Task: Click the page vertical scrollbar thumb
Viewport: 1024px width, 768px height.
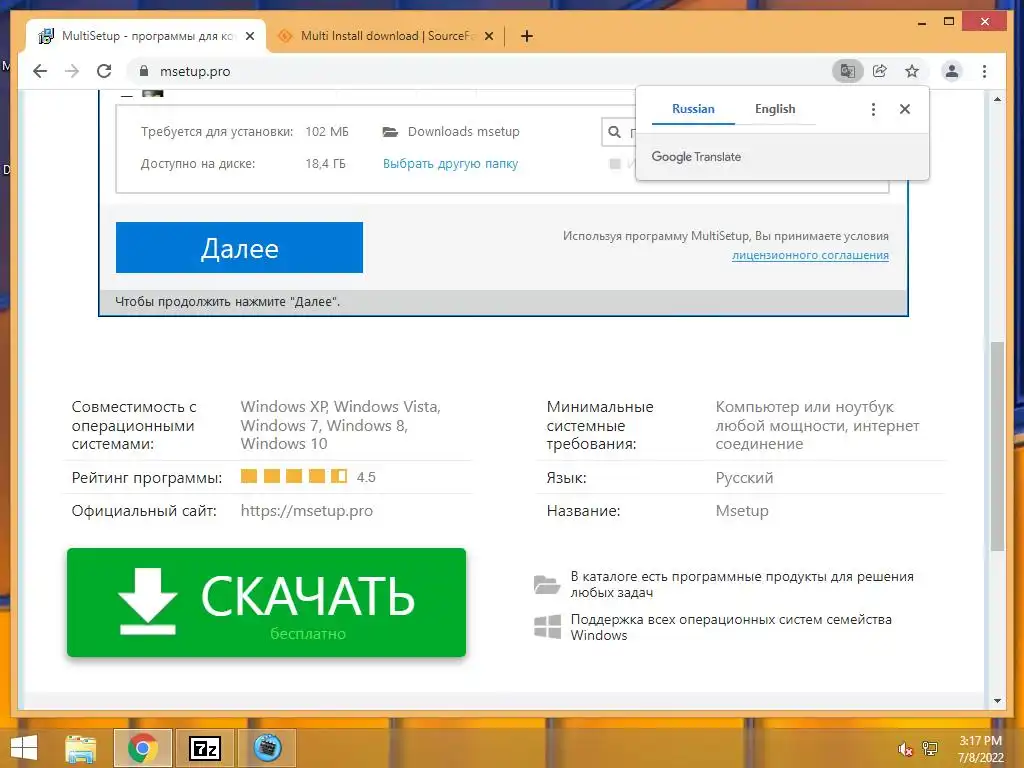Action: click(x=997, y=446)
